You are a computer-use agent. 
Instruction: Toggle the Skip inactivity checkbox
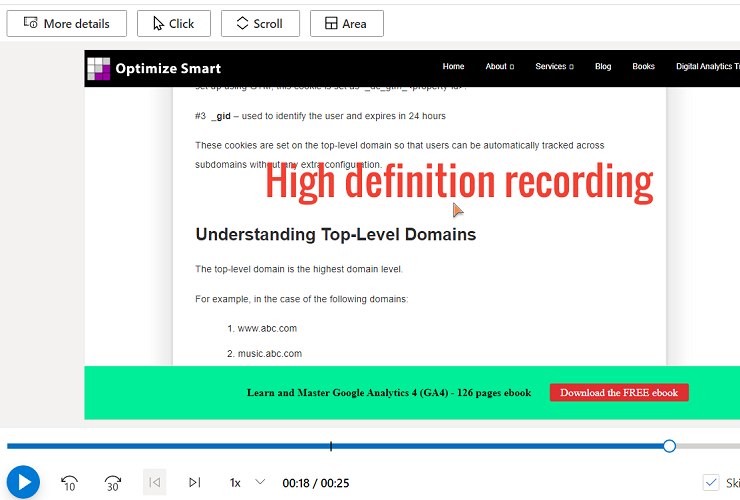click(711, 483)
